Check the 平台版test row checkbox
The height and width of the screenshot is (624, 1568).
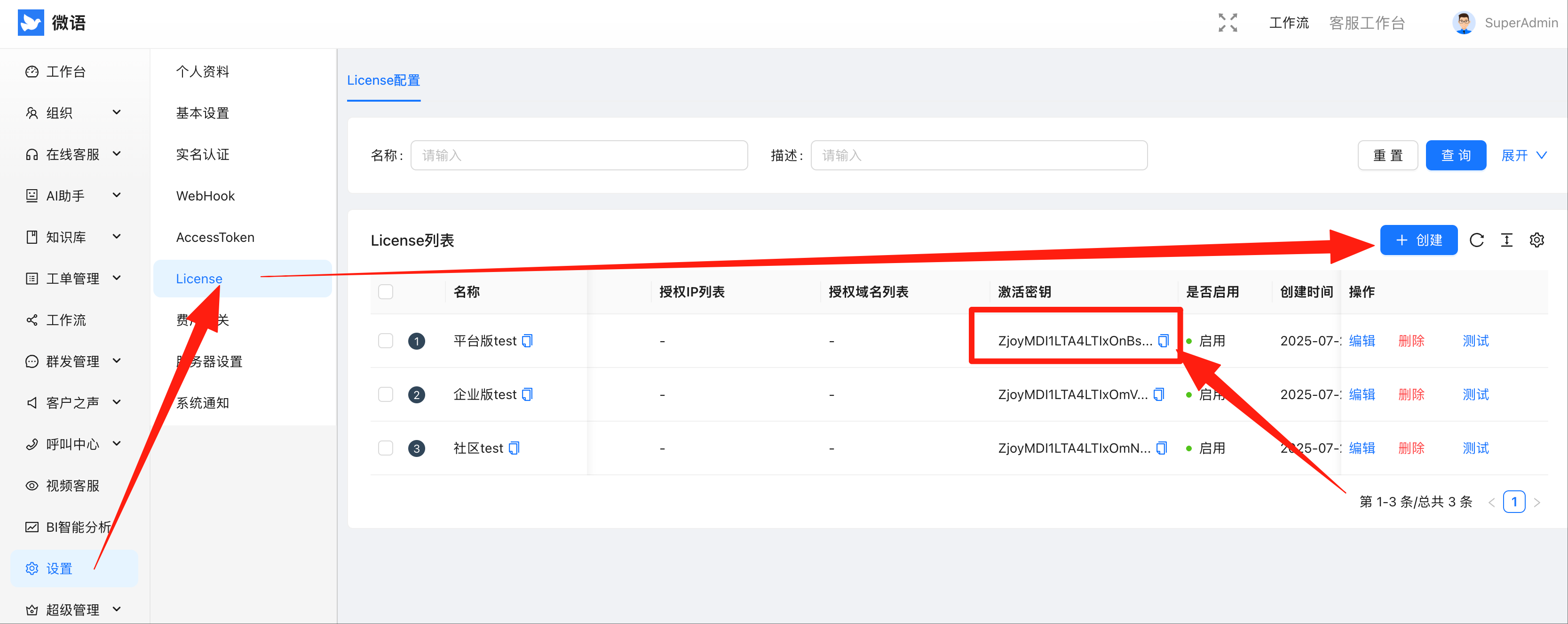pyautogui.click(x=385, y=341)
